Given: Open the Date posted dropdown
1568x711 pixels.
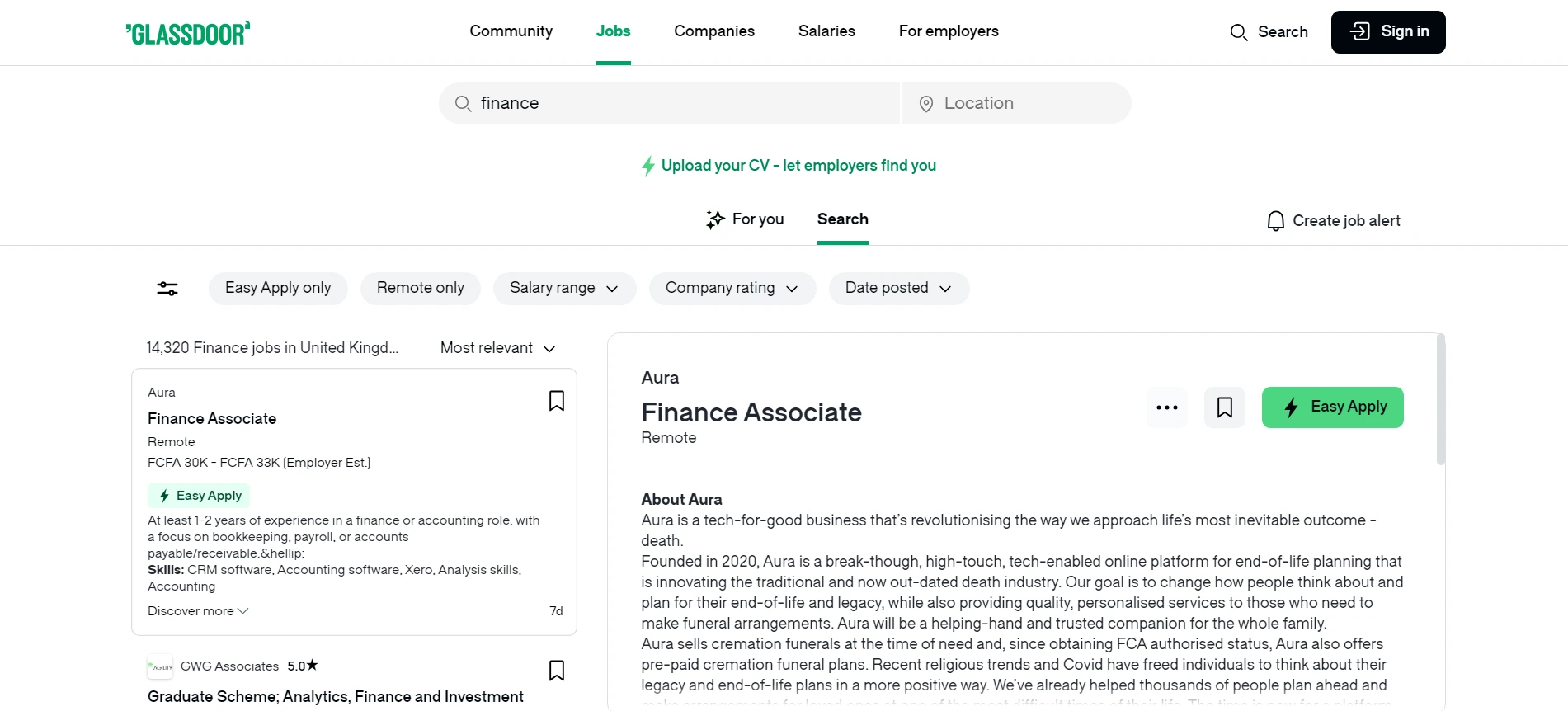Looking at the screenshot, I should click(898, 288).
